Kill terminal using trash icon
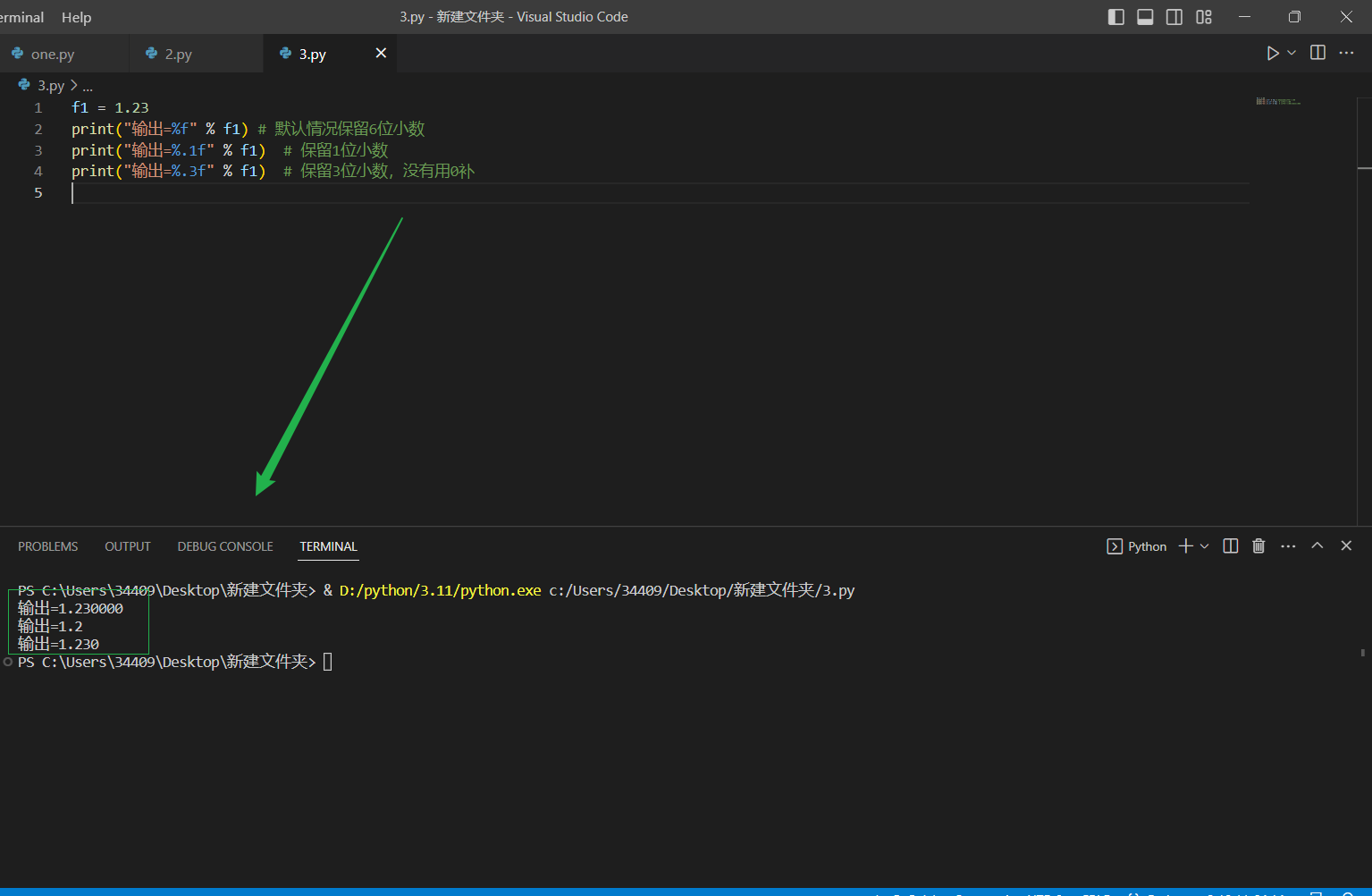The image size is (1372, 896). (x=1258, y=546)
